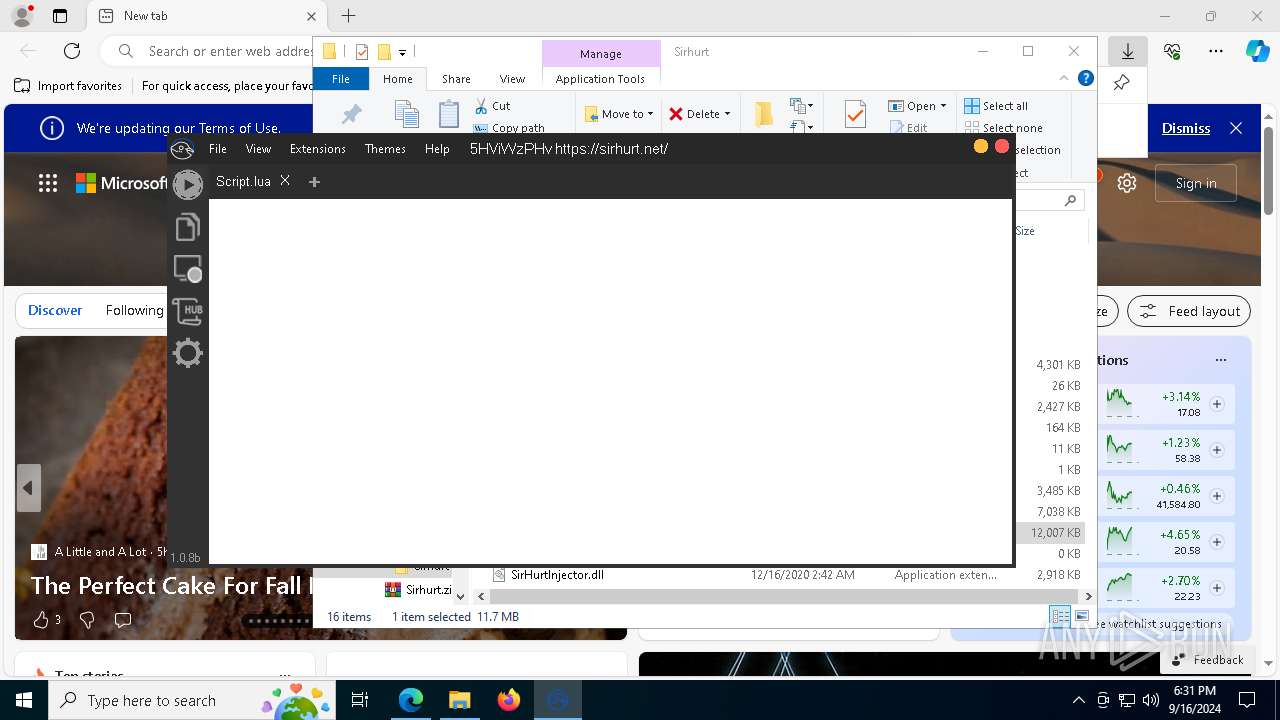Open SirHurt Themes menu
The image size is (1280, 720).
coord(385,149)
